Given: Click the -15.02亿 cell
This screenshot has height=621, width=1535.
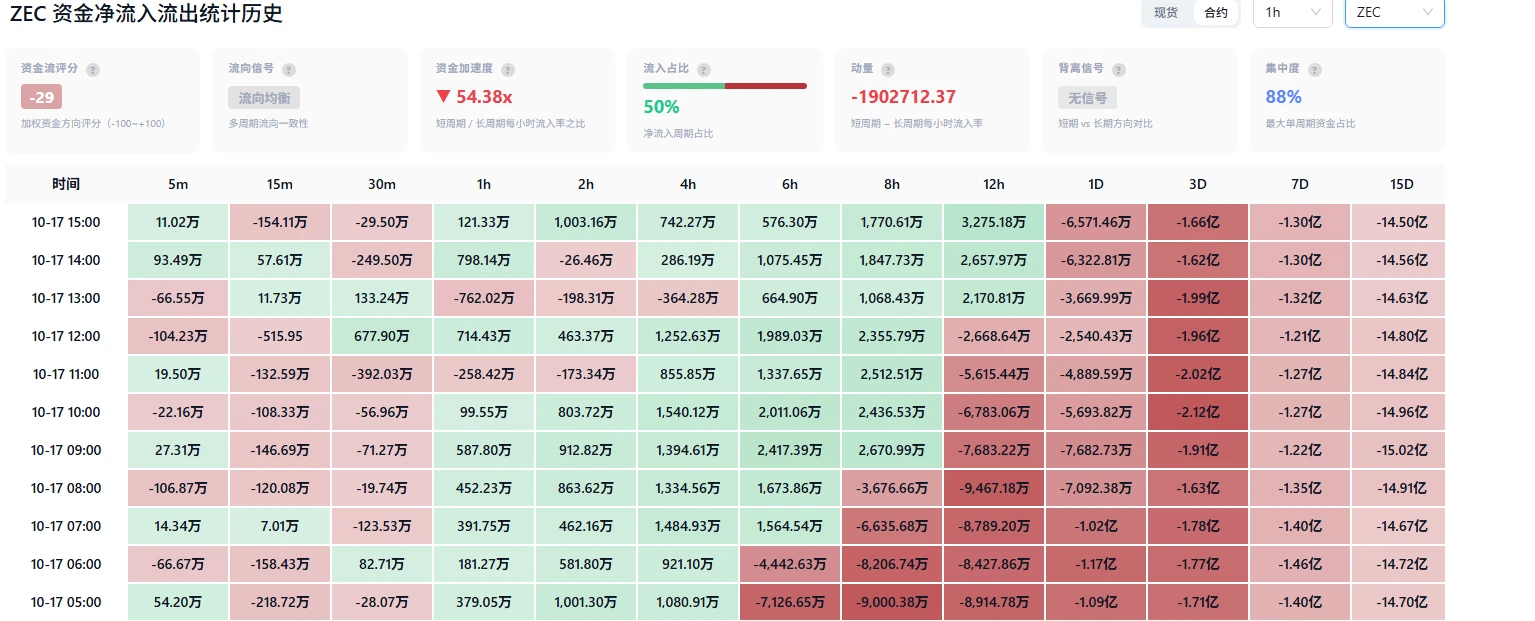Looking at the screenshot, I should click(1402, 450).
